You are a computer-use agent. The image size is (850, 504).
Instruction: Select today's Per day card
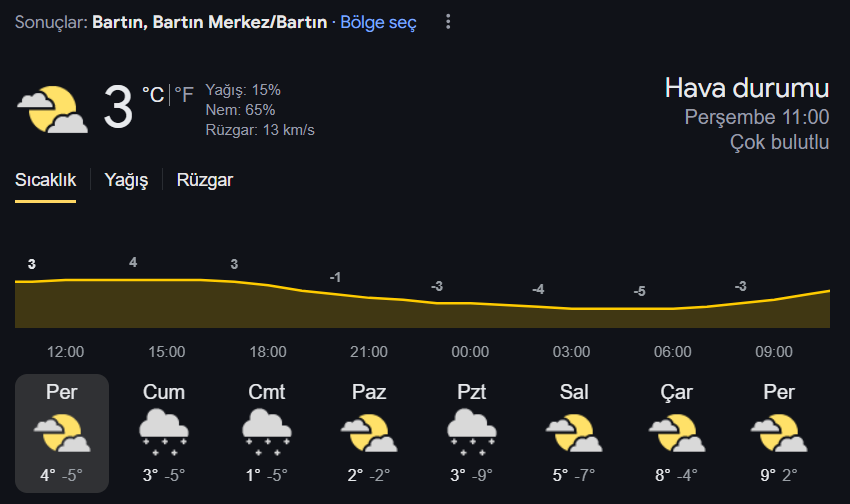(x=62, y=433)
